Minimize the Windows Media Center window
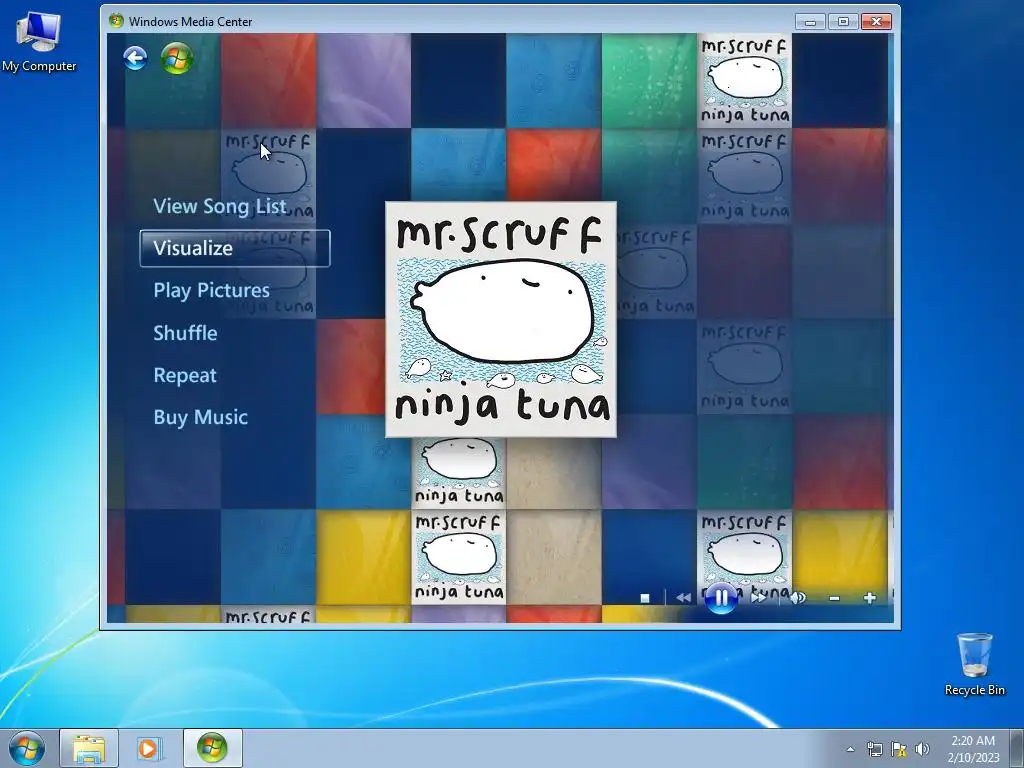The image size is (1024, 768). pyautogui.click(x=810, y=22)
